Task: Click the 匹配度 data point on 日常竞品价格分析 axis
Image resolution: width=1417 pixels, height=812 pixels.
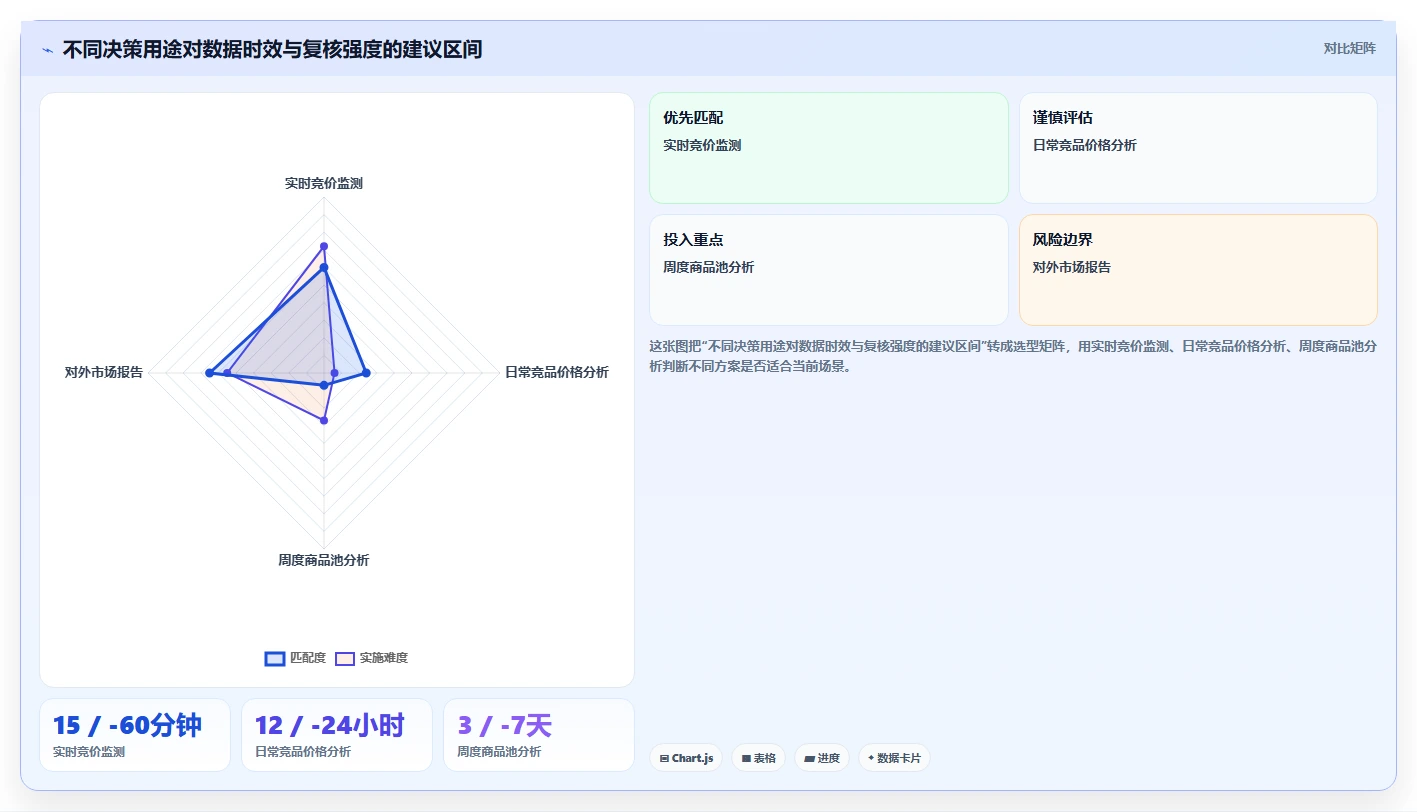Action: click(x=366, y=373)
